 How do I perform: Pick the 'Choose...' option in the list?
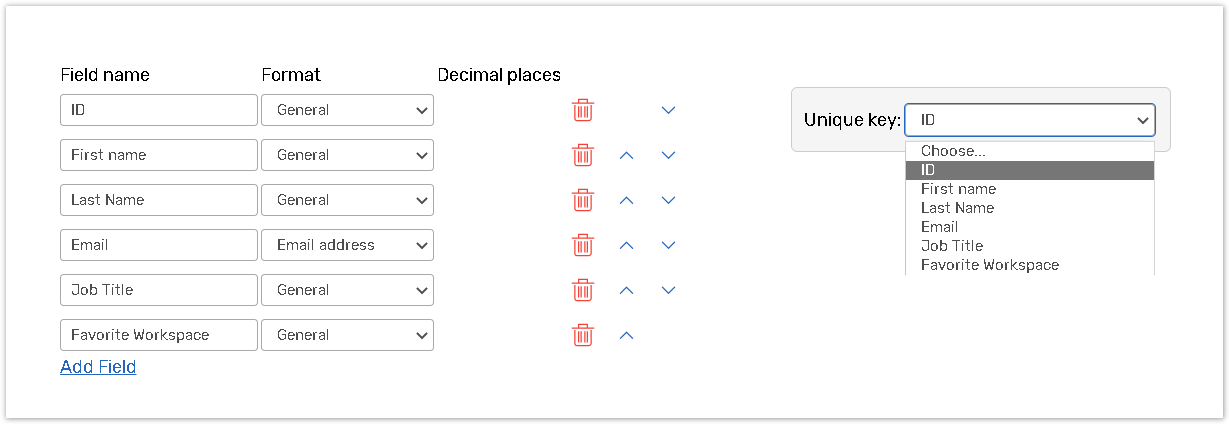952,151
